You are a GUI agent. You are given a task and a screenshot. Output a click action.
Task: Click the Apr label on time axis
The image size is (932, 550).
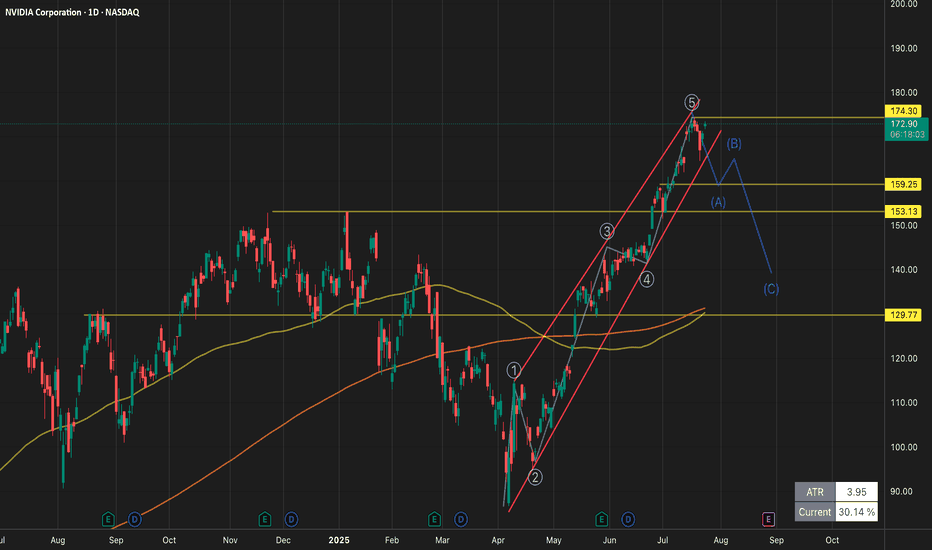pos(498,540)
